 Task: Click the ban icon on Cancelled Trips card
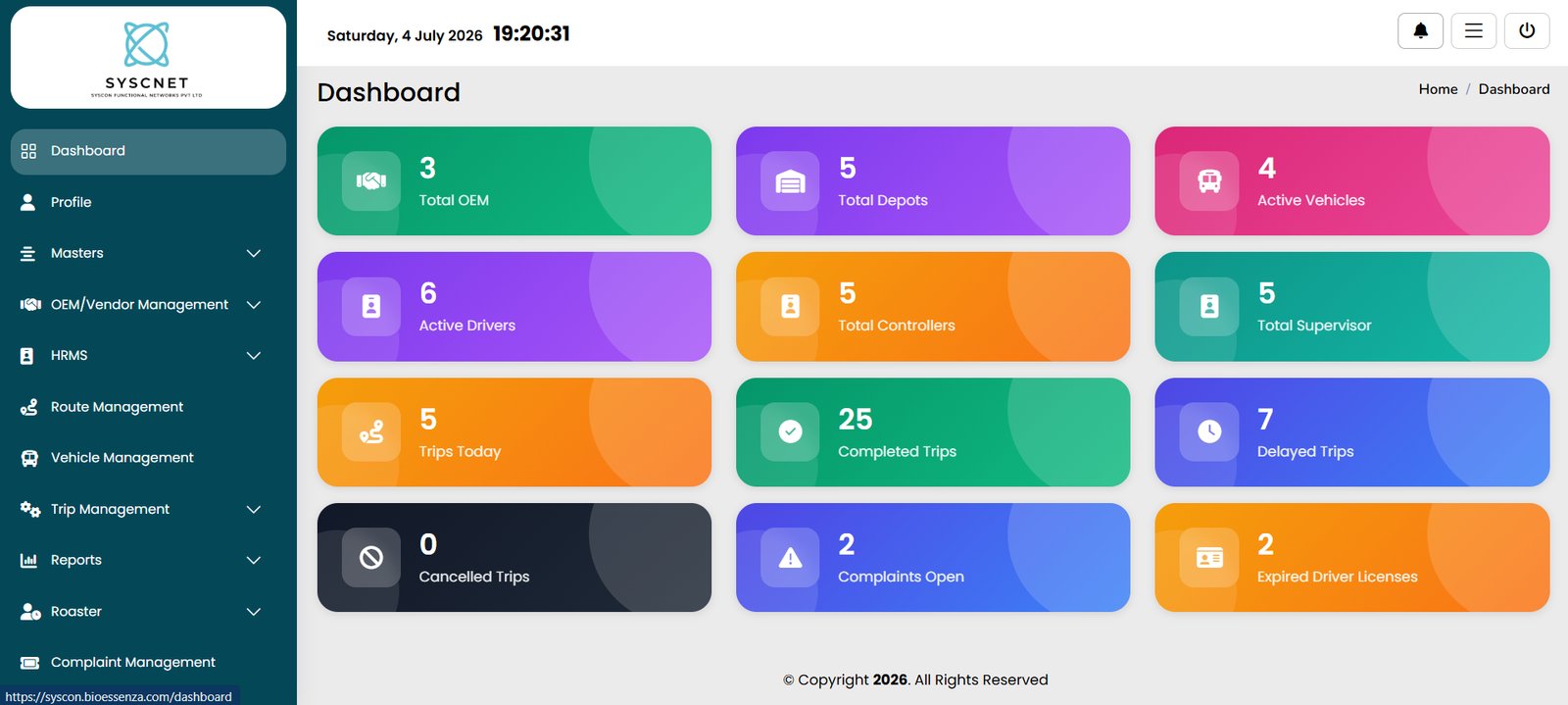[371, 558]
